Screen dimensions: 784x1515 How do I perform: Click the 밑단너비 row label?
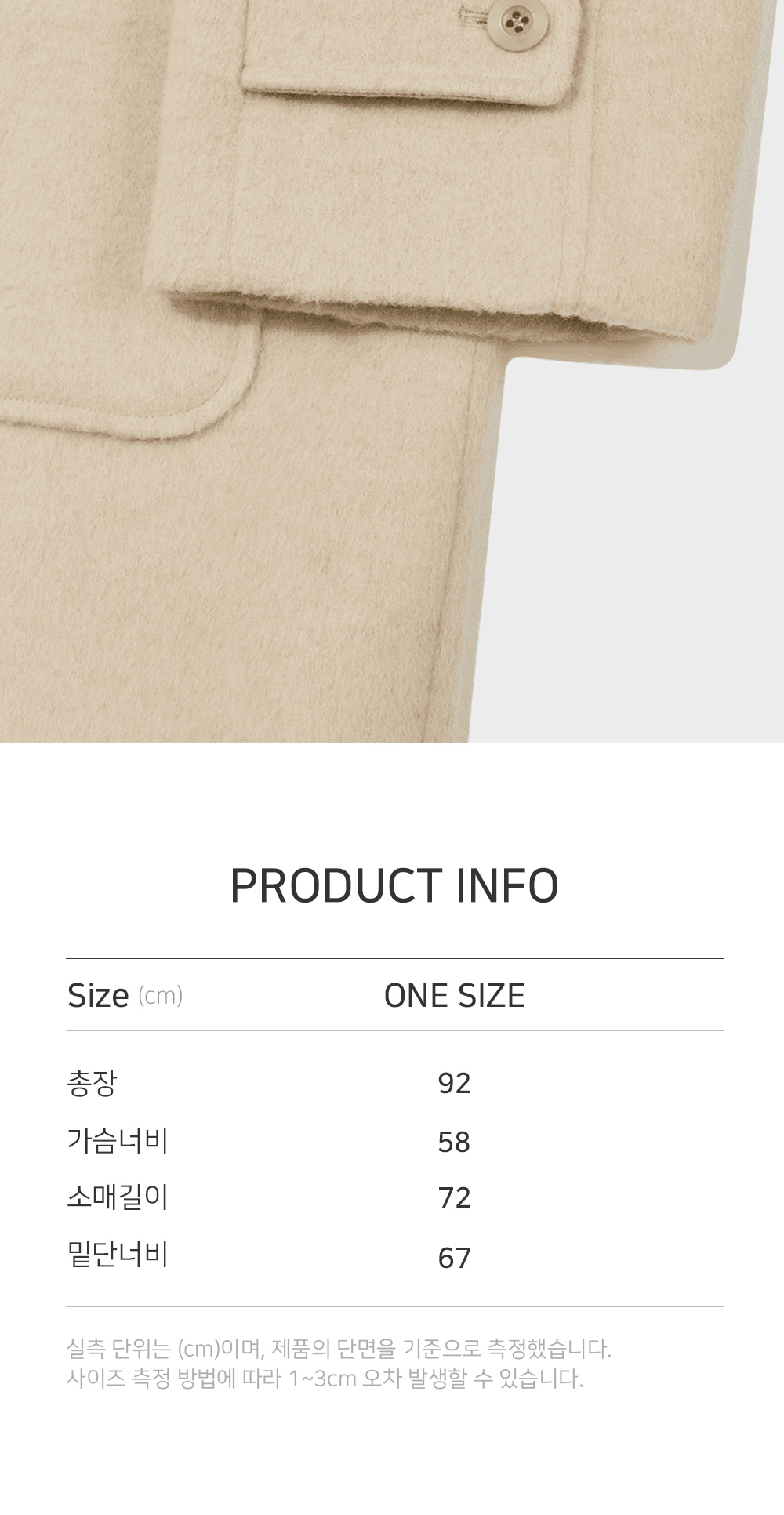(x=118, y=1256)
